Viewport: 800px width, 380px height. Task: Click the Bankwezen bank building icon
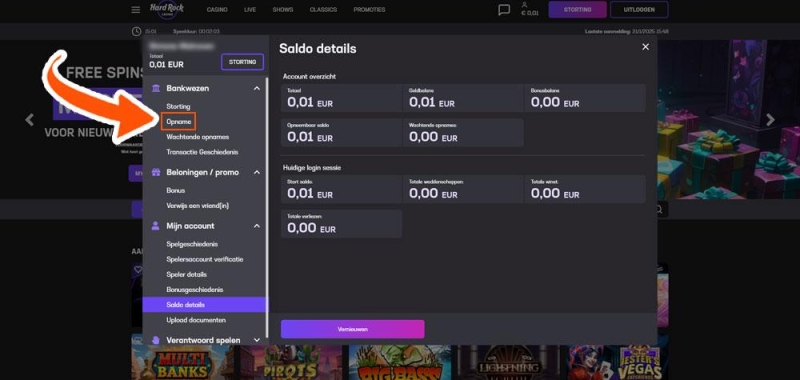point(156,88)
